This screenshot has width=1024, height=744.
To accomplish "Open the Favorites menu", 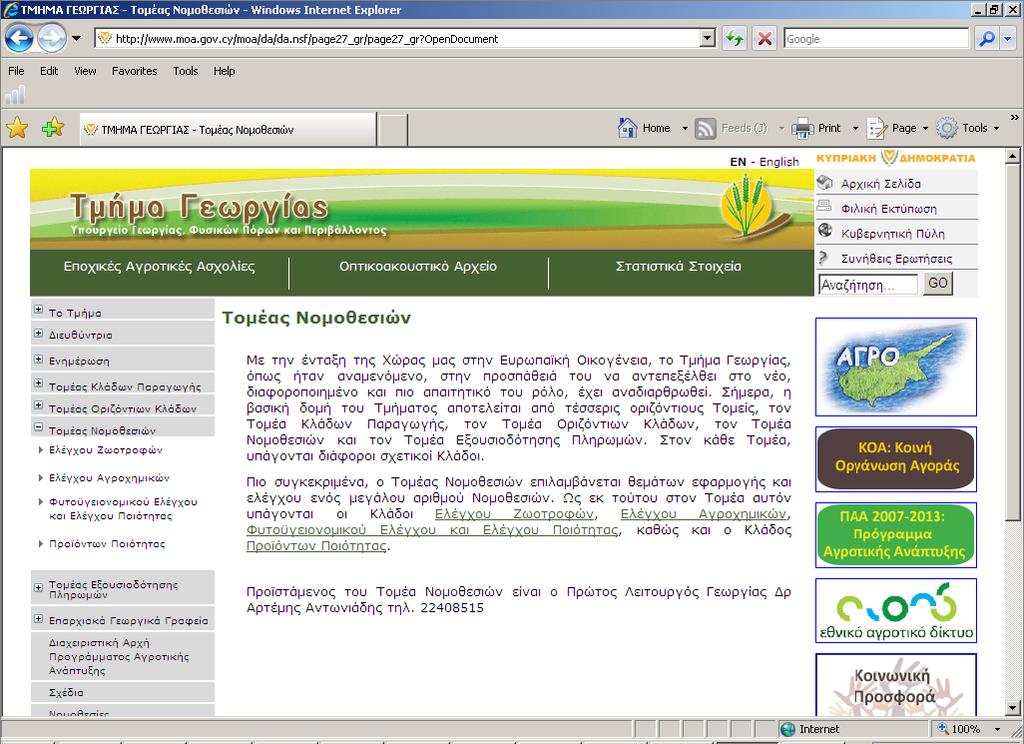I will pyautogui.click(x=135, y=71).
